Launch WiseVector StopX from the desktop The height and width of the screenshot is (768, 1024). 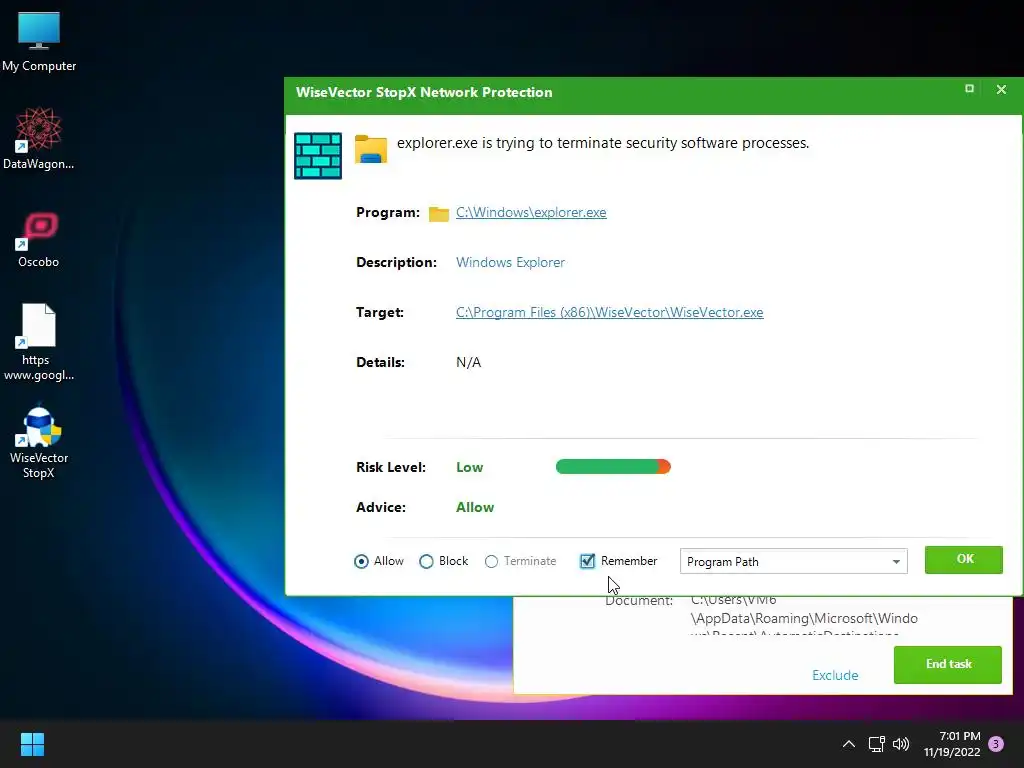pyautogui.click(x=39, y=442)
